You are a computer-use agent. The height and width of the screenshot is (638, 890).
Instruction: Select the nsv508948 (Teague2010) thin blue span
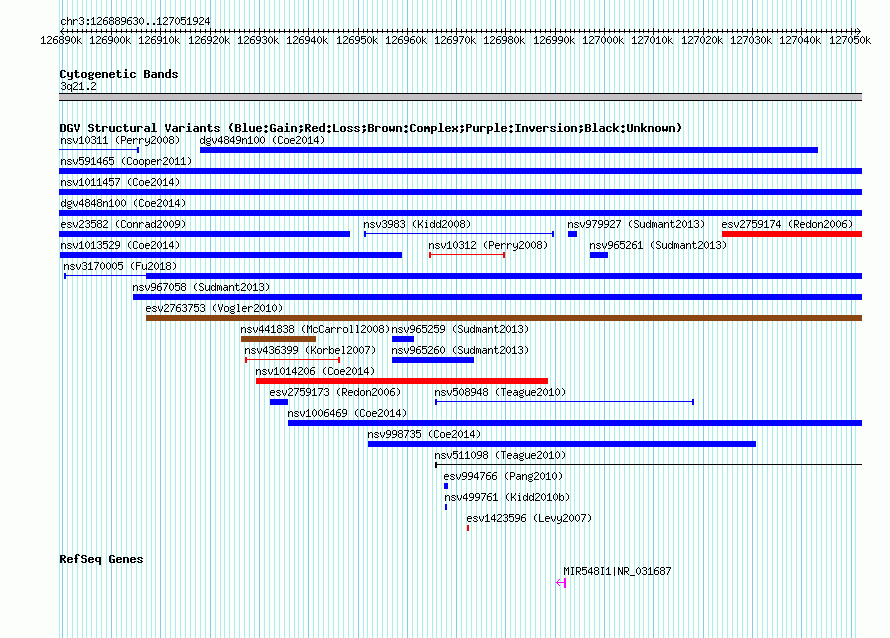click(564, 402)
